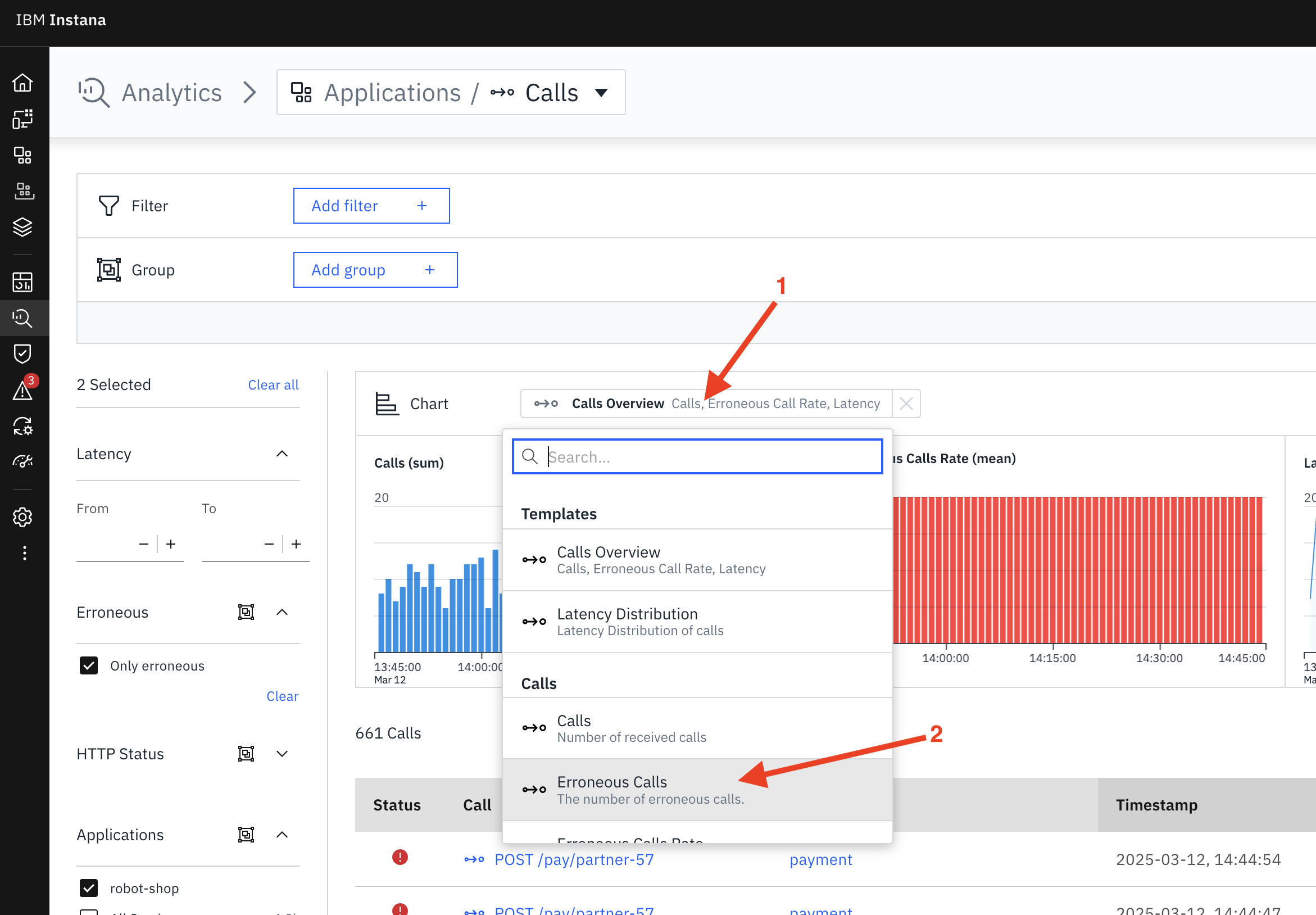Uncheck the Only erroneous checkbox
This screenshot has height=915, width=1316.
(x=89, y=665)
